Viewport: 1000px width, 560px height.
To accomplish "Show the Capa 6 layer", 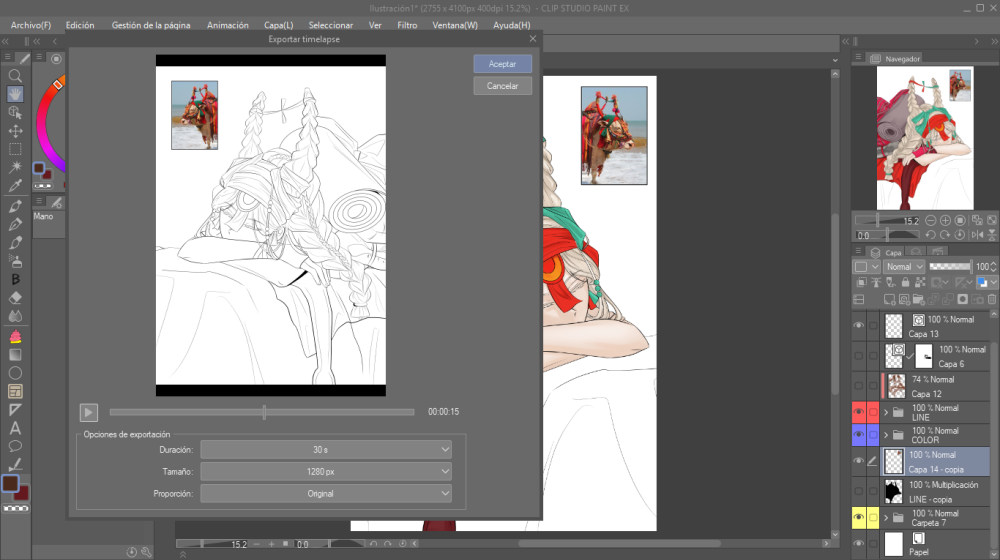I will 859,356.
